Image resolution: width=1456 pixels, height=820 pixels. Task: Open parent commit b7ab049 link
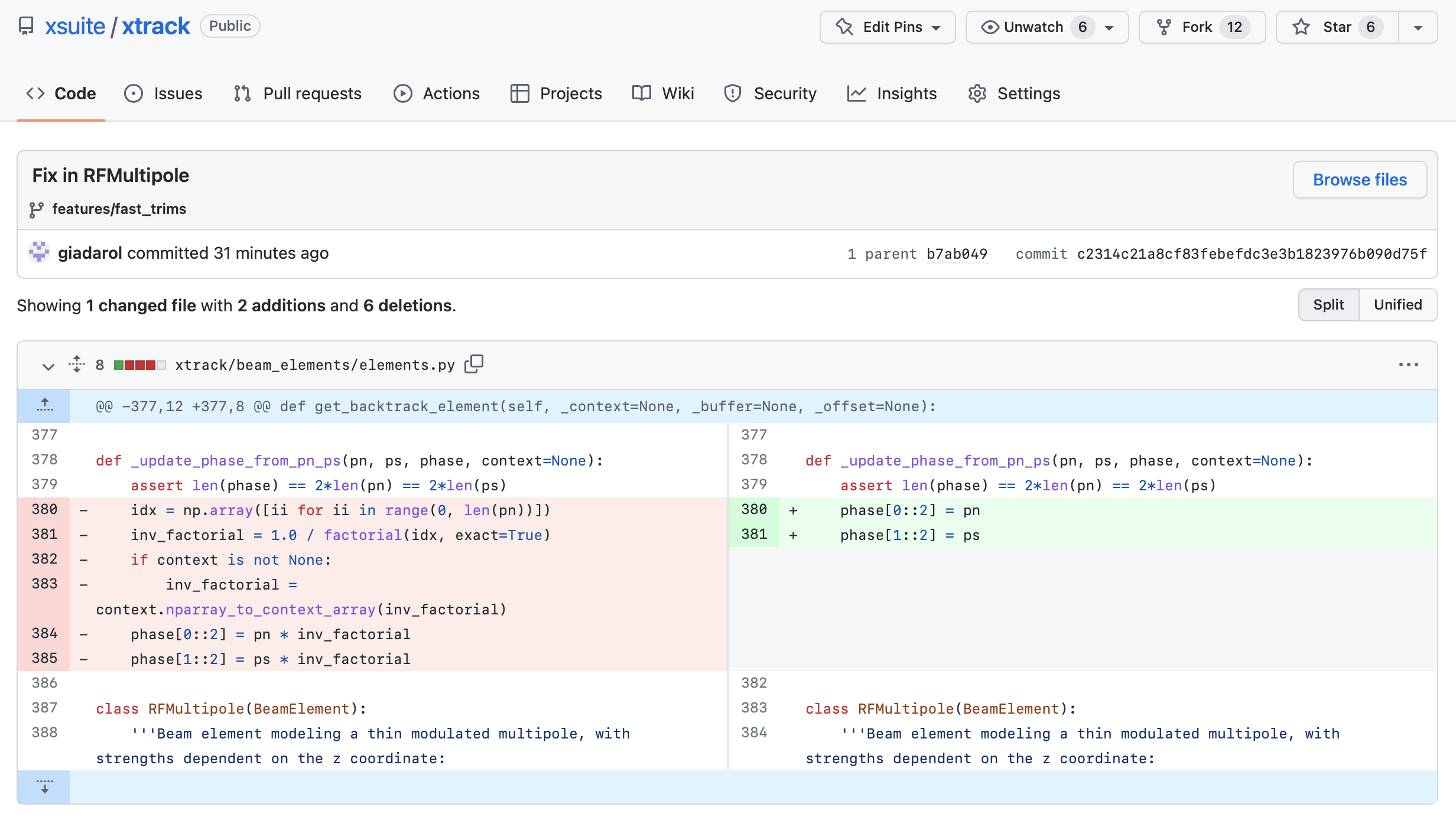click(x=956, y=253)
